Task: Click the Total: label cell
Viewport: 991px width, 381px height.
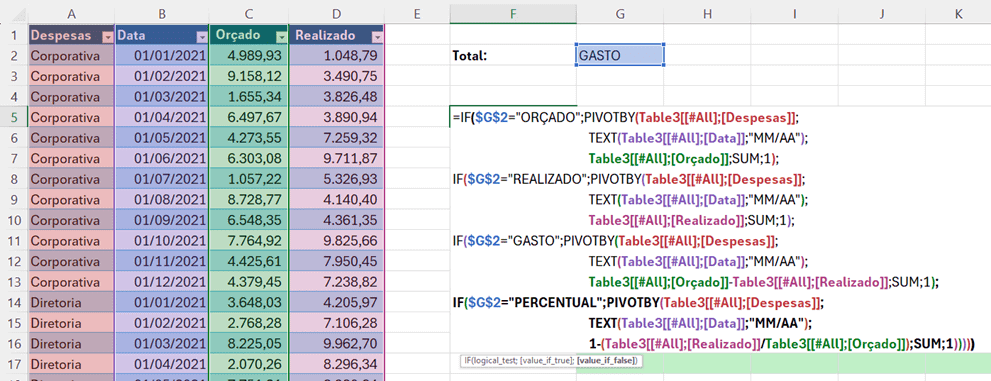Action: (x=513, y=56)
